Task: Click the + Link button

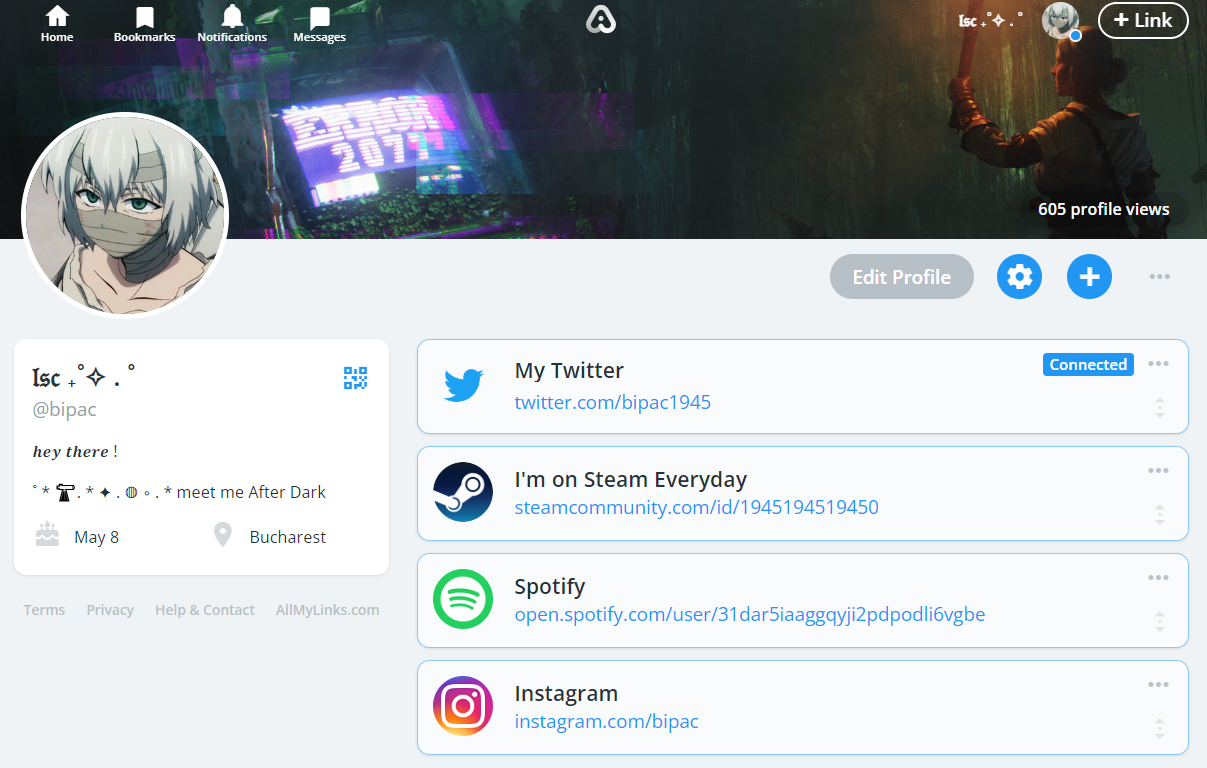Action: pos(1143,20)
